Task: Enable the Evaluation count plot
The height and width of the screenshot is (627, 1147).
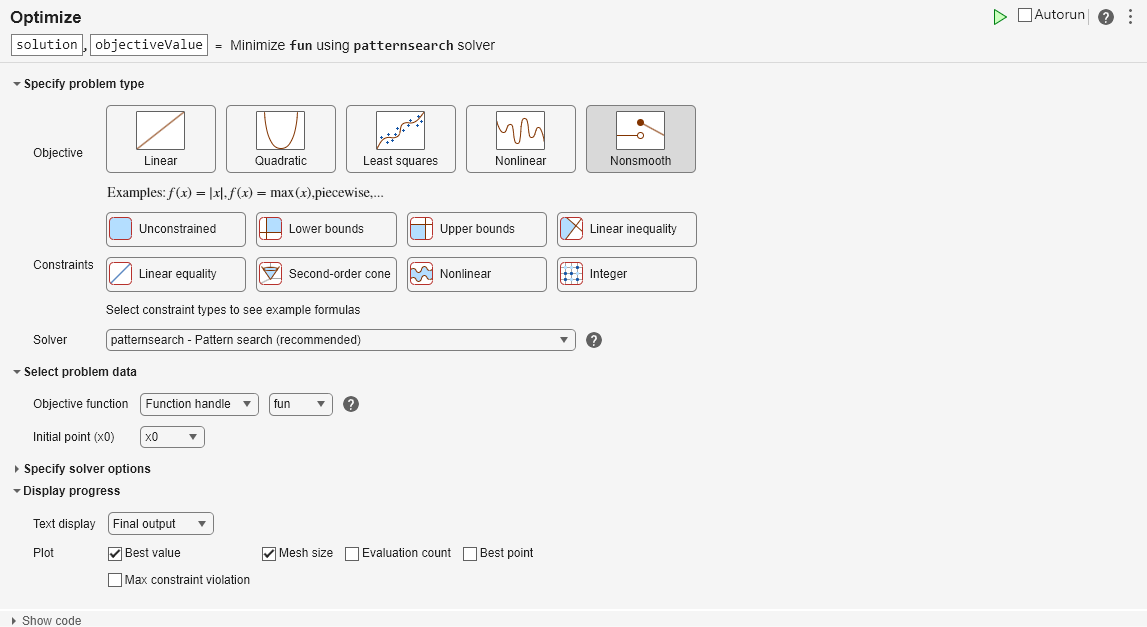Action: point(352,553)
